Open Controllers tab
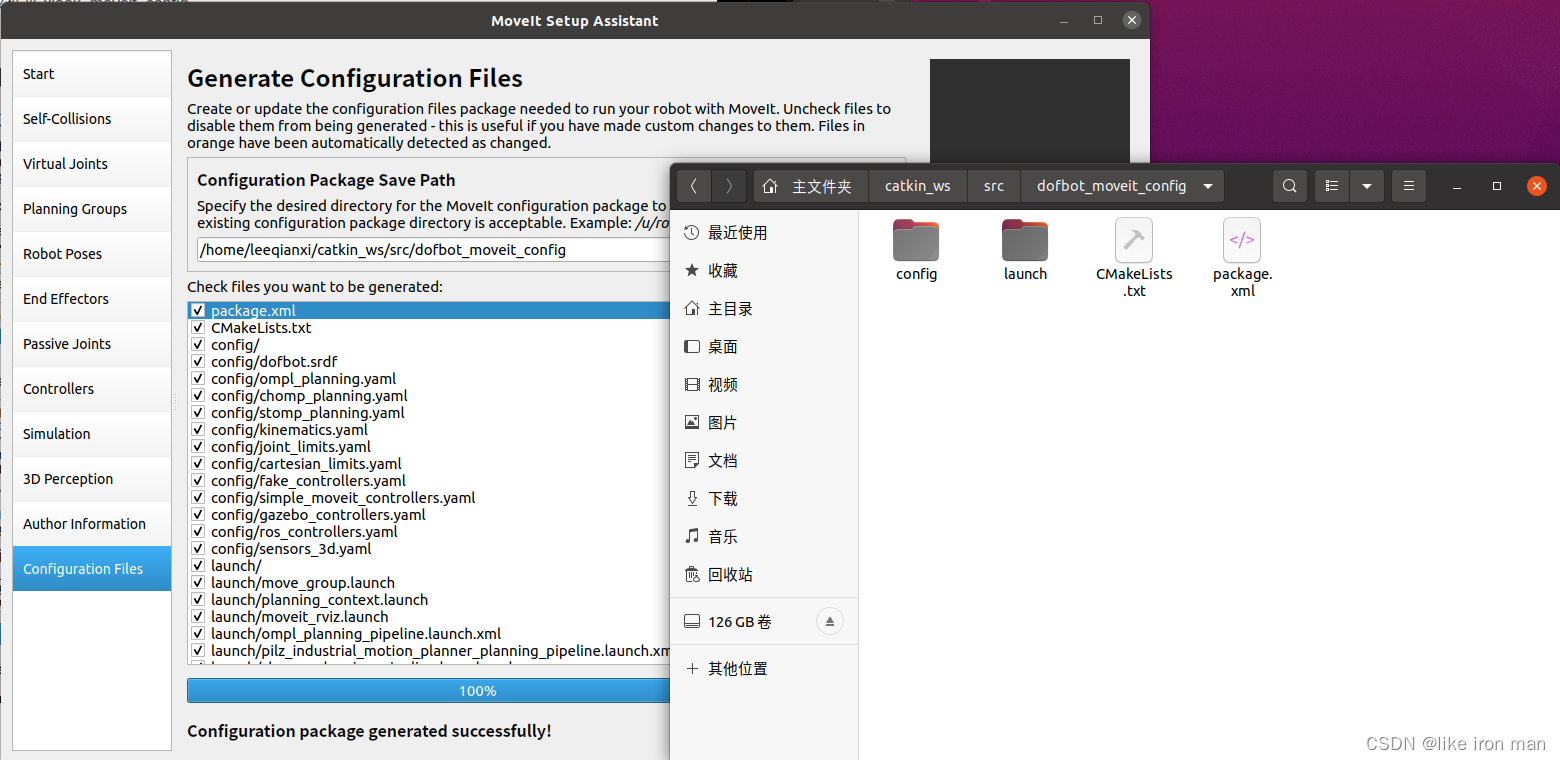The height and width of the screenshot is (760, 1560). click(92, 389)
